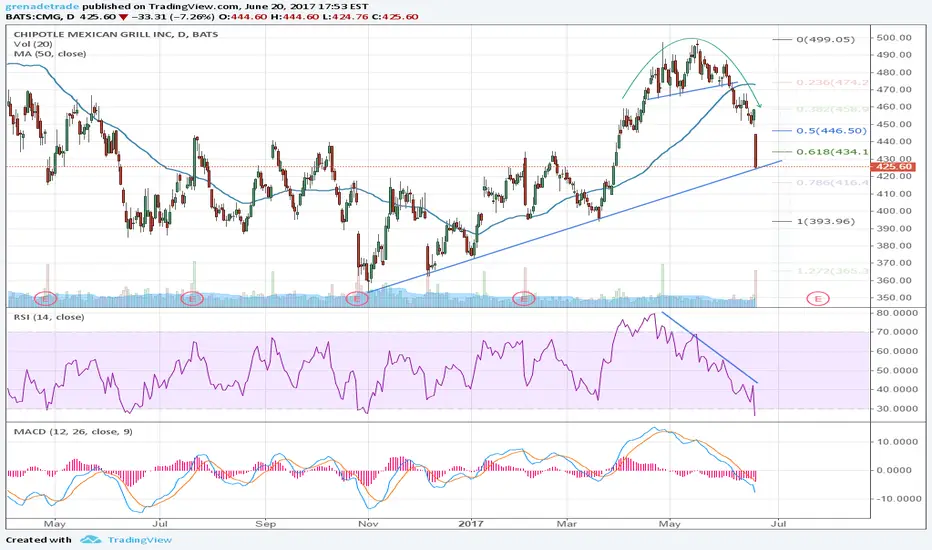Viewport: 932px width, 550px height.
Task: Click the 1(393.96) Fibonacci level label
Action: [x=826, y=221]
